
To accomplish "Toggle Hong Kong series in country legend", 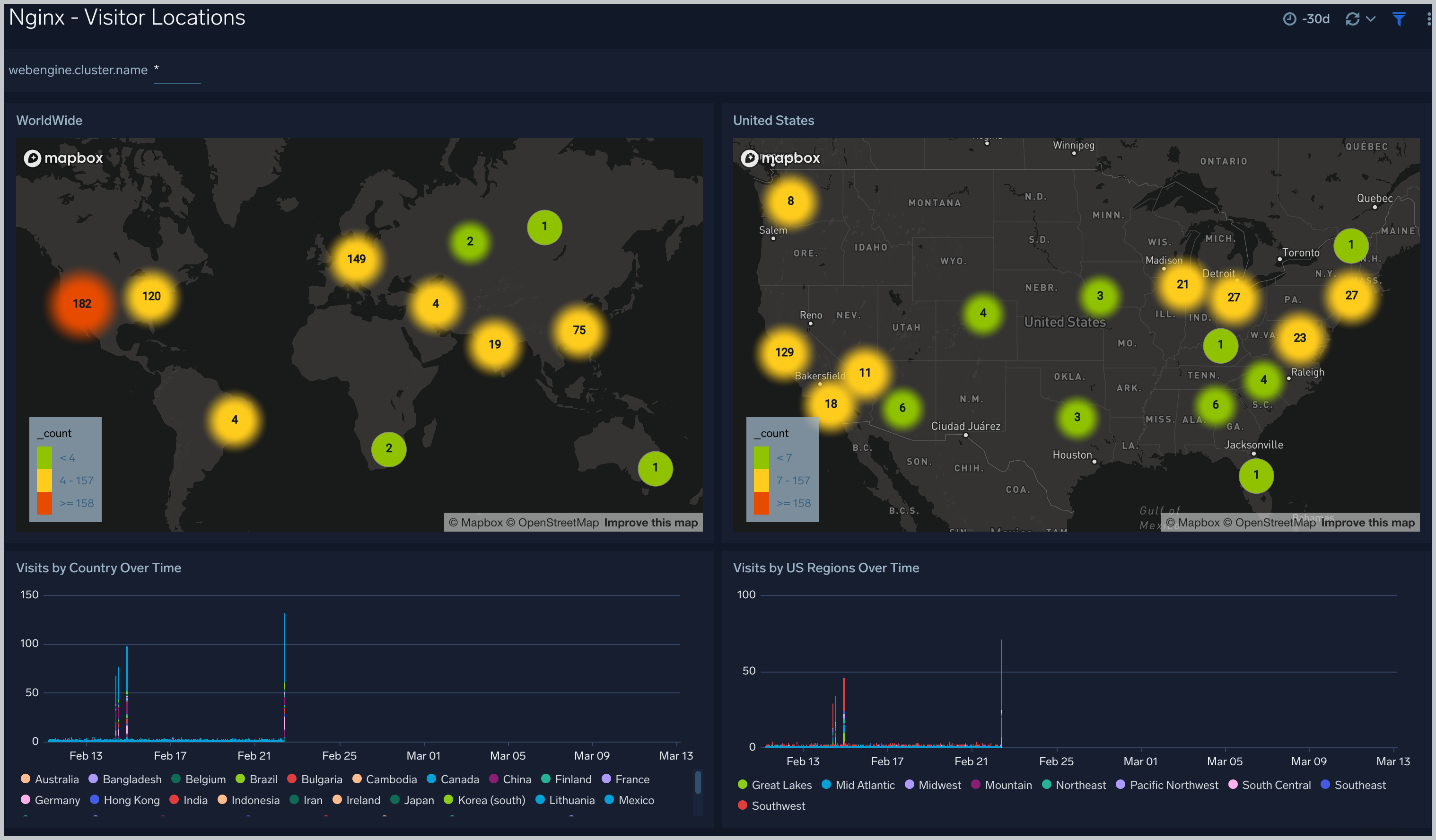I will coord(125,800).
